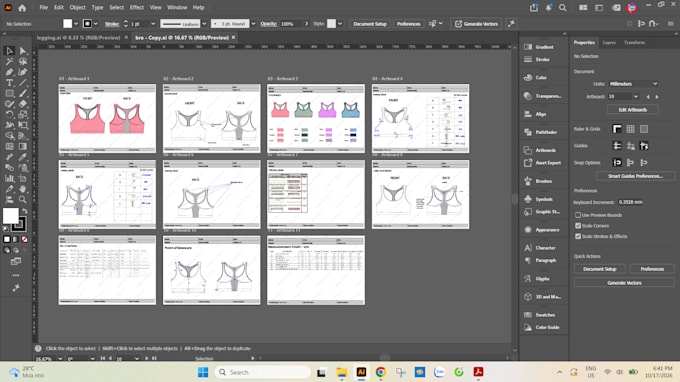Select the Pen tool
Screen dimensions: 680x382
click(x=9, y=72)
